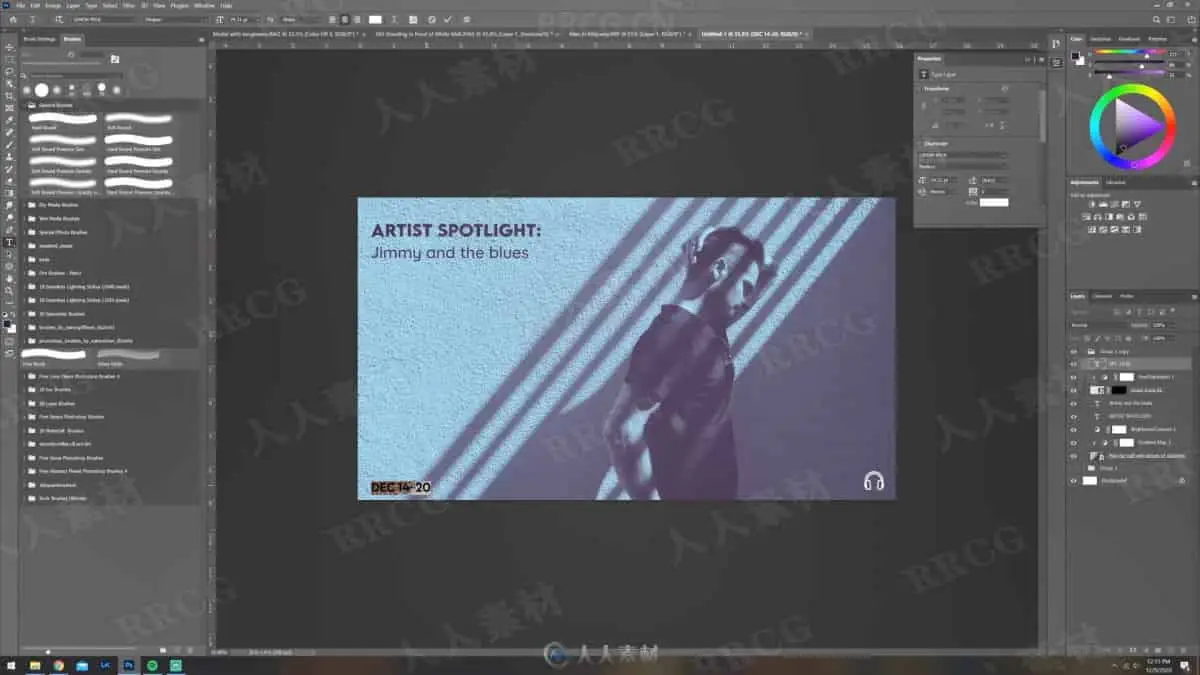
Task: Hide the Background layer
Action: pyautogui.click(x=1073, y=481)
